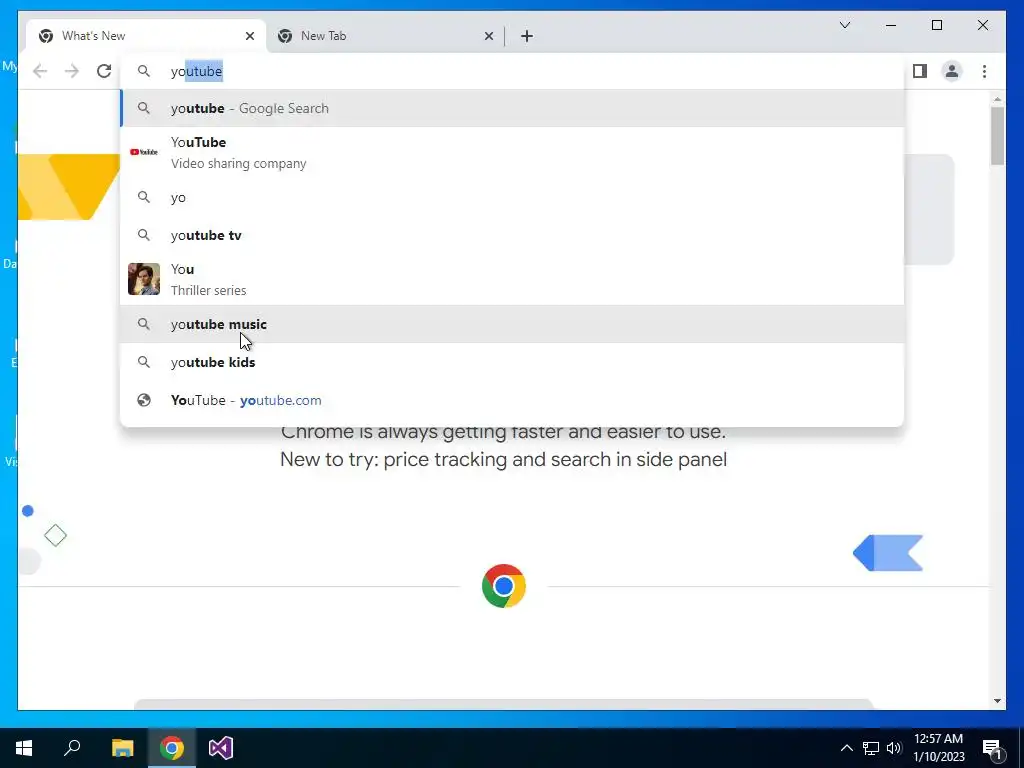Launch Visual Studio from the taskbar
The height and width of the screenshot is (768, 1024).
221,748
